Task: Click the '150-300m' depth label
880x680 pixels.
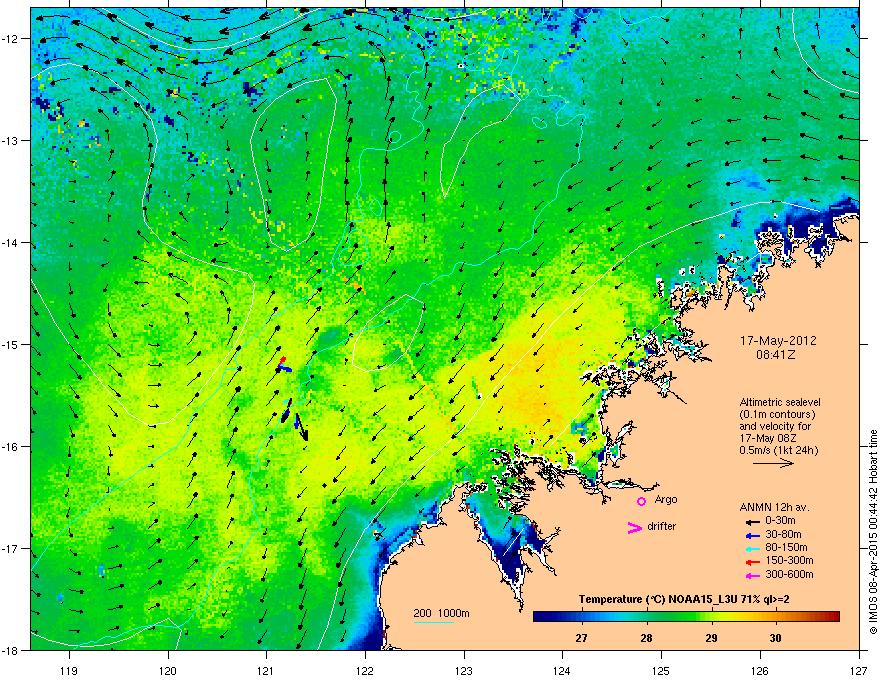Action: coord(789,560)
